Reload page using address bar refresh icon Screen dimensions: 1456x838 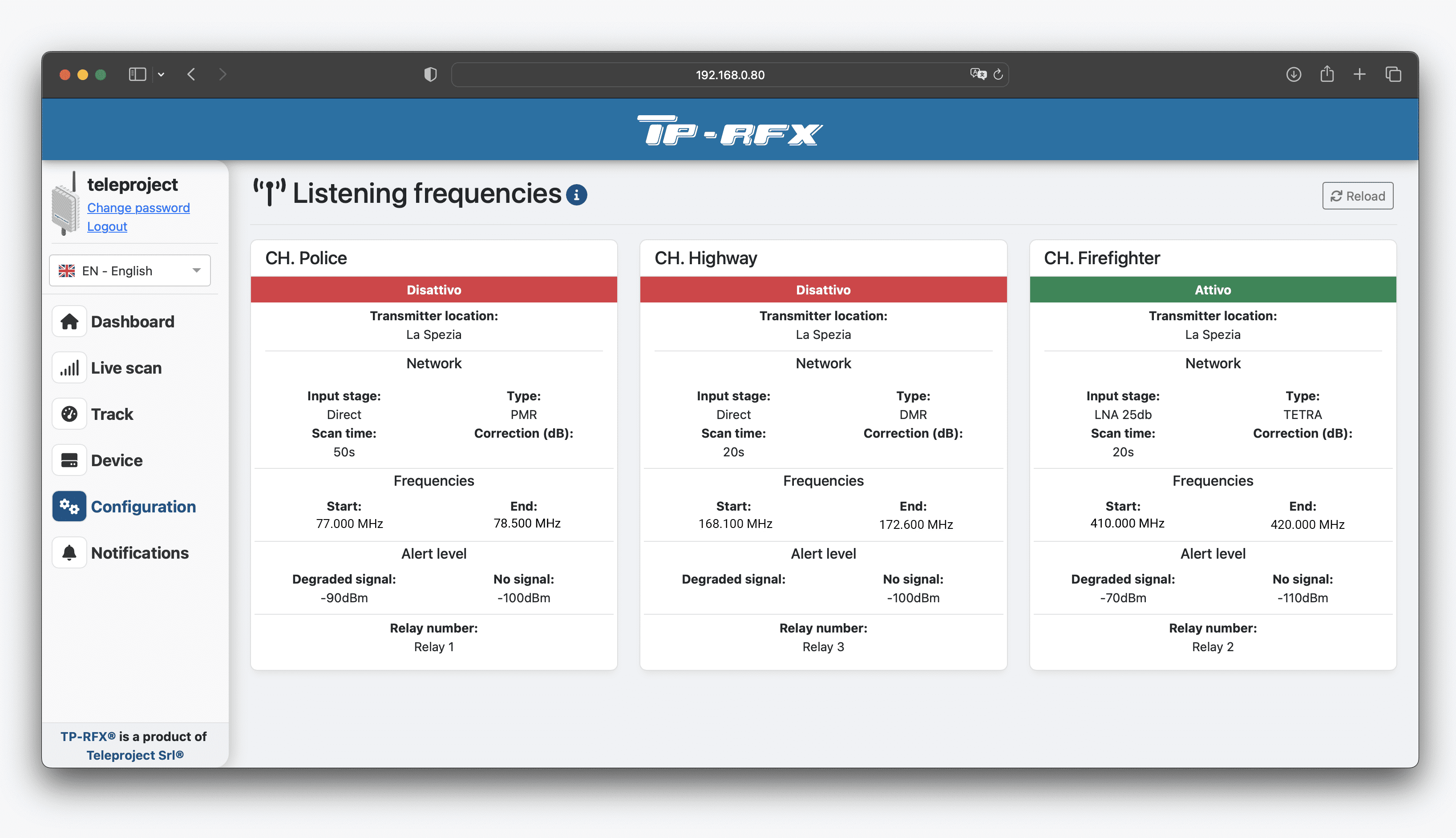(x=998, y=74)
